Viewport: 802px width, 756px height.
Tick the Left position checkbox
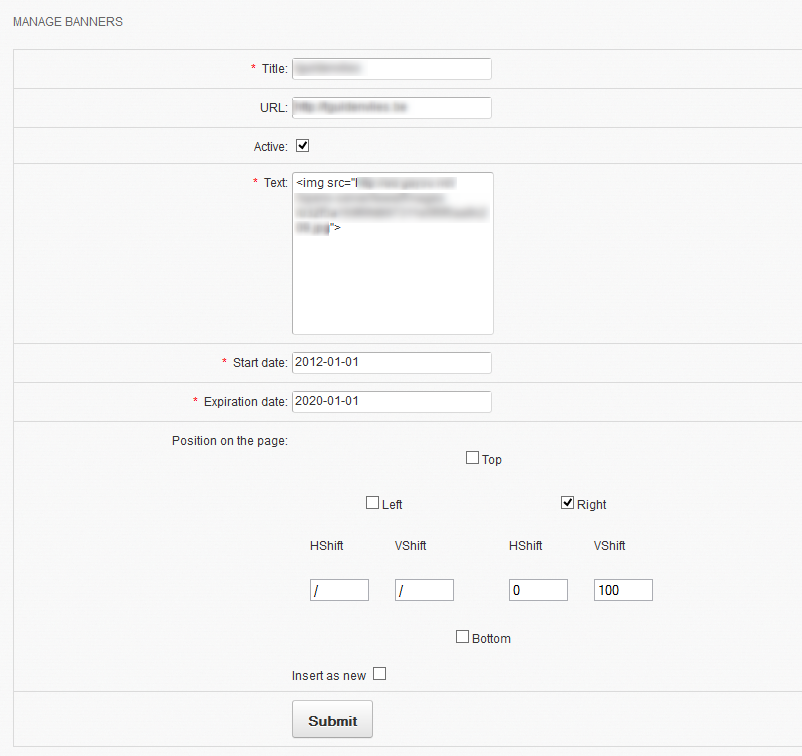(373, 503)
